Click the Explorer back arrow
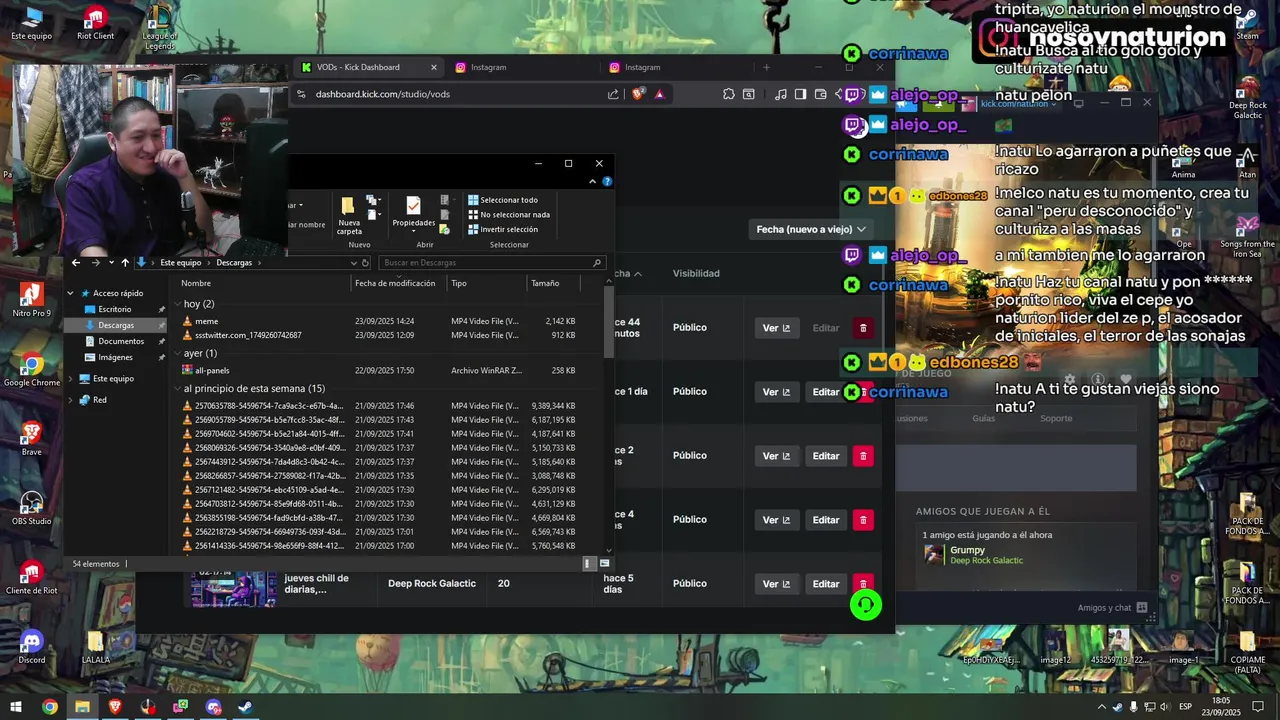The width and height of the screenshot is (1280, 720). pyautogui.click(x=76, y=263)
